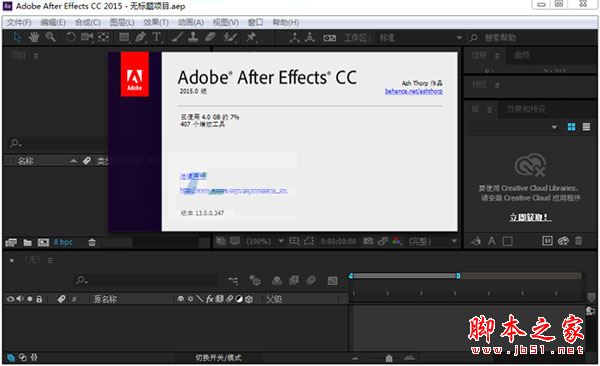Create new folder in Project panel

pyautogui.click(x=28, y=242)
